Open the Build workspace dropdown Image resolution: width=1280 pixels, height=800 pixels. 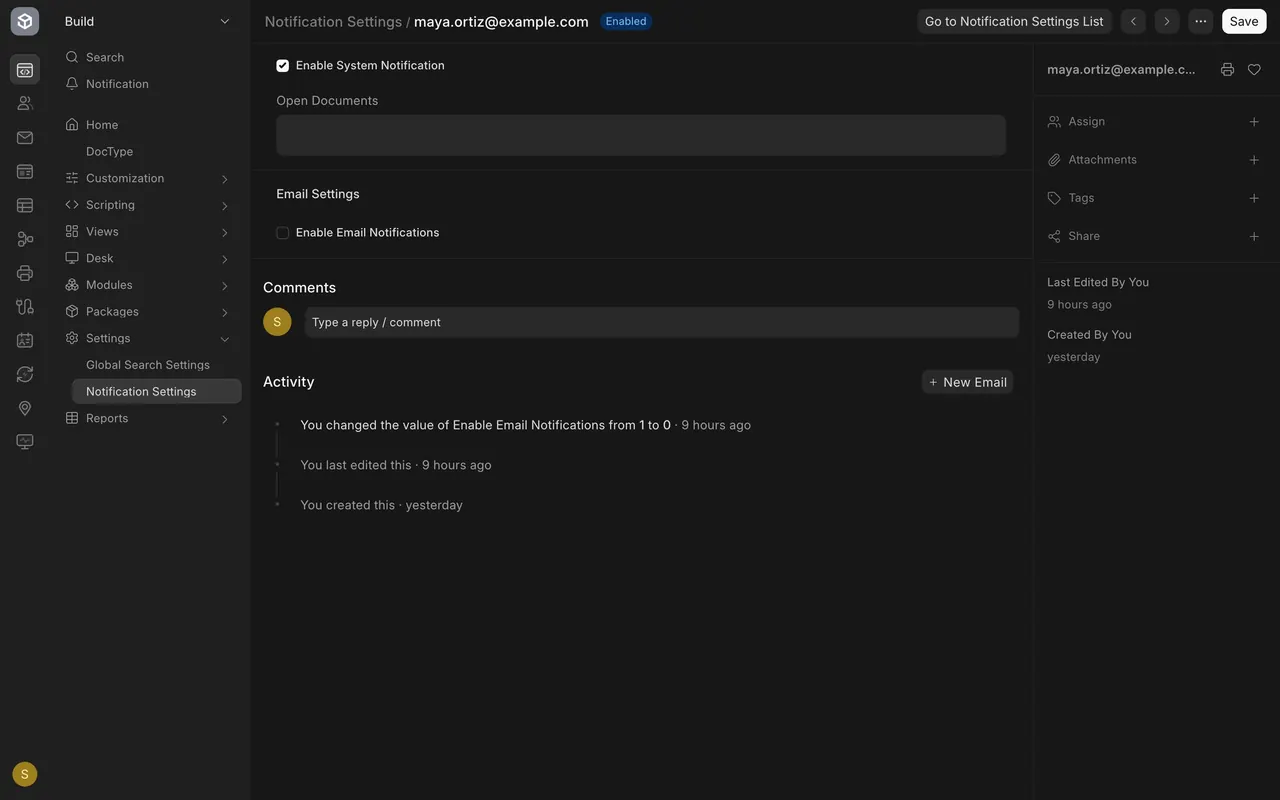147,21
